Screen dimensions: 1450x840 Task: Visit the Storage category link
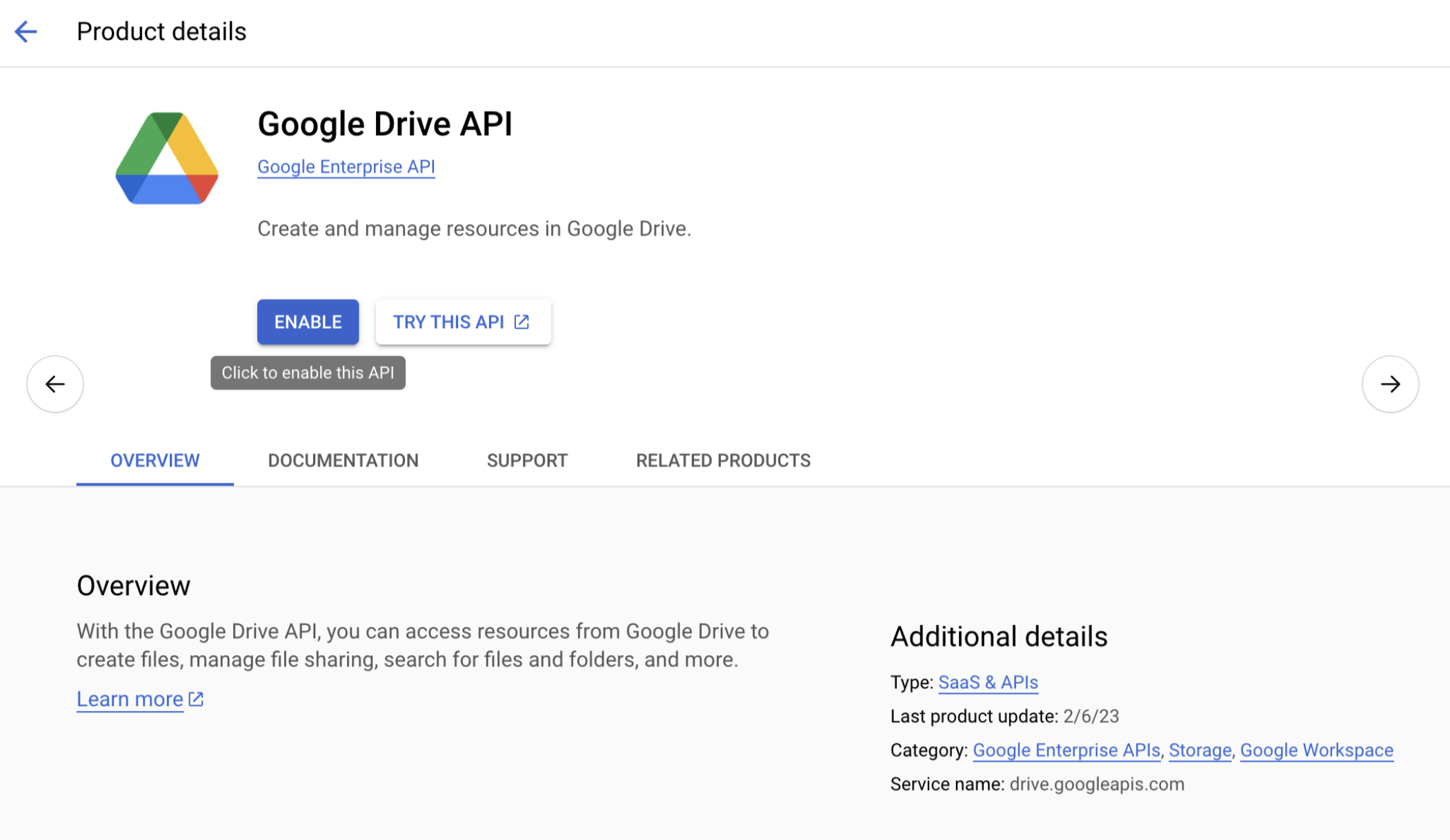(1200, 750)
